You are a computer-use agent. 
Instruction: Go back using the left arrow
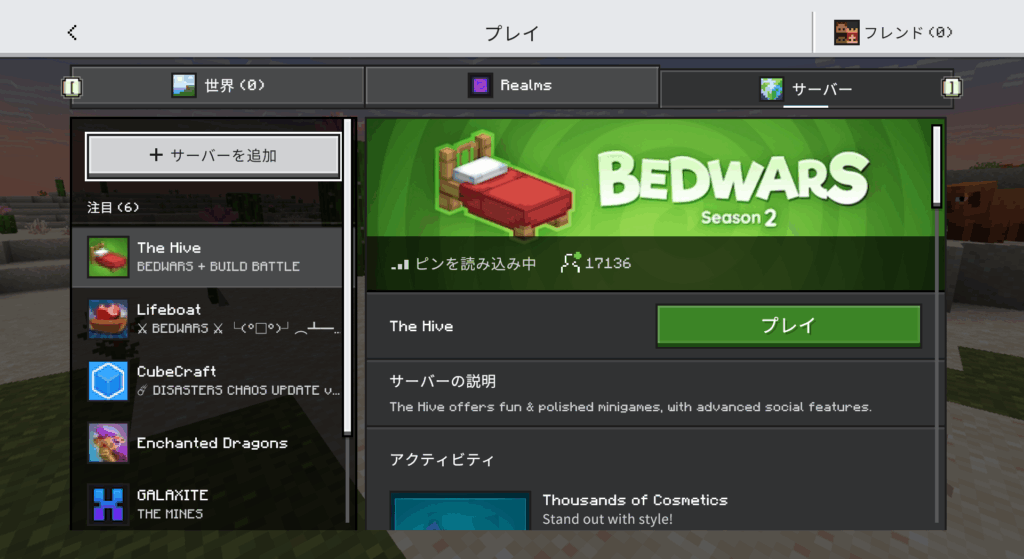pos(72,32)
